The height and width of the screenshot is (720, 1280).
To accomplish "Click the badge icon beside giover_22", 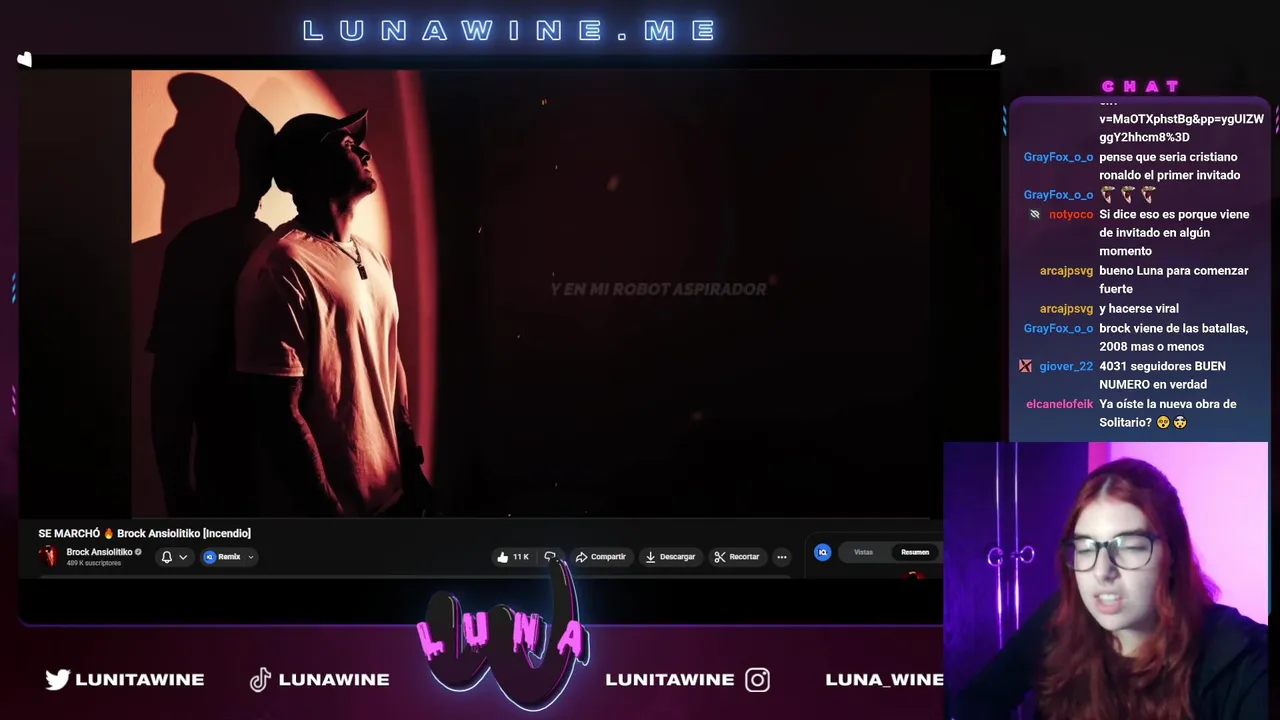I will click(1025, 366).
